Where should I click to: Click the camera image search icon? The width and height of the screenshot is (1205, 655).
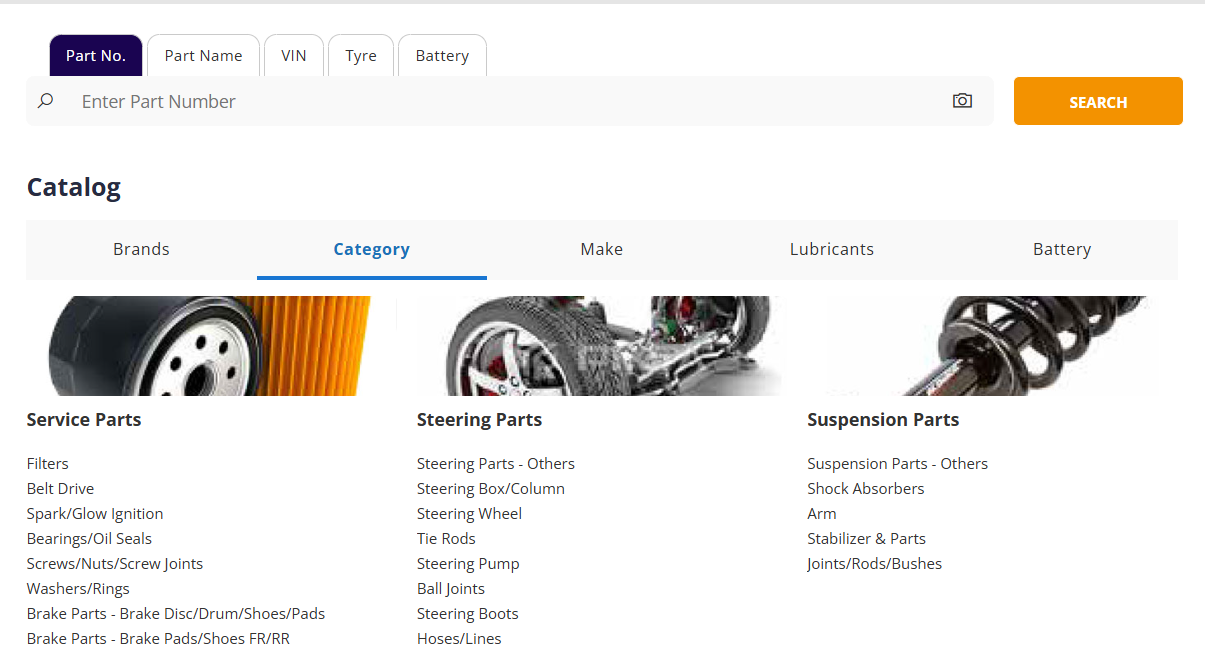click(x=962, y=101)
